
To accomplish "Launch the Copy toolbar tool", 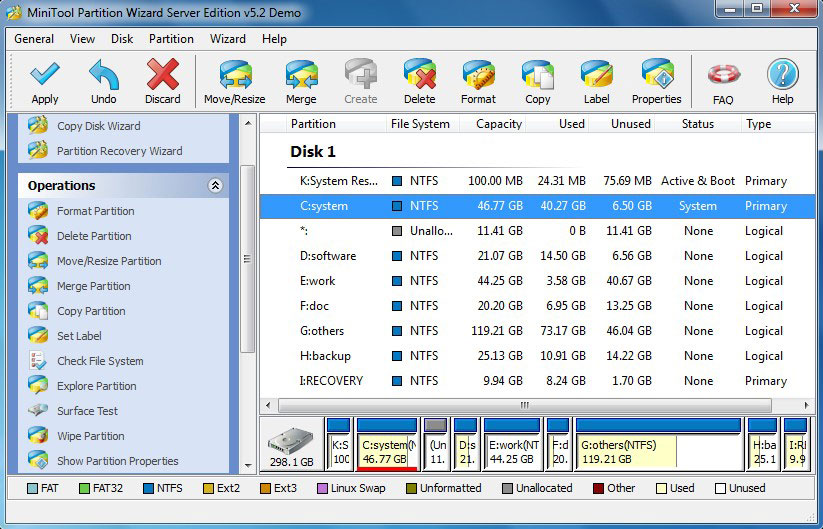I will coord(537,82).
